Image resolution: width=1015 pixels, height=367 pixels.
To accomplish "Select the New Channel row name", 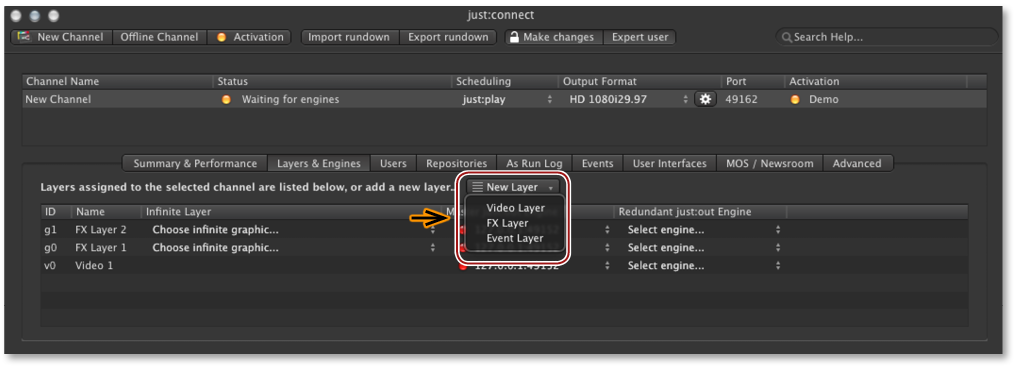I will click(58, 100).
